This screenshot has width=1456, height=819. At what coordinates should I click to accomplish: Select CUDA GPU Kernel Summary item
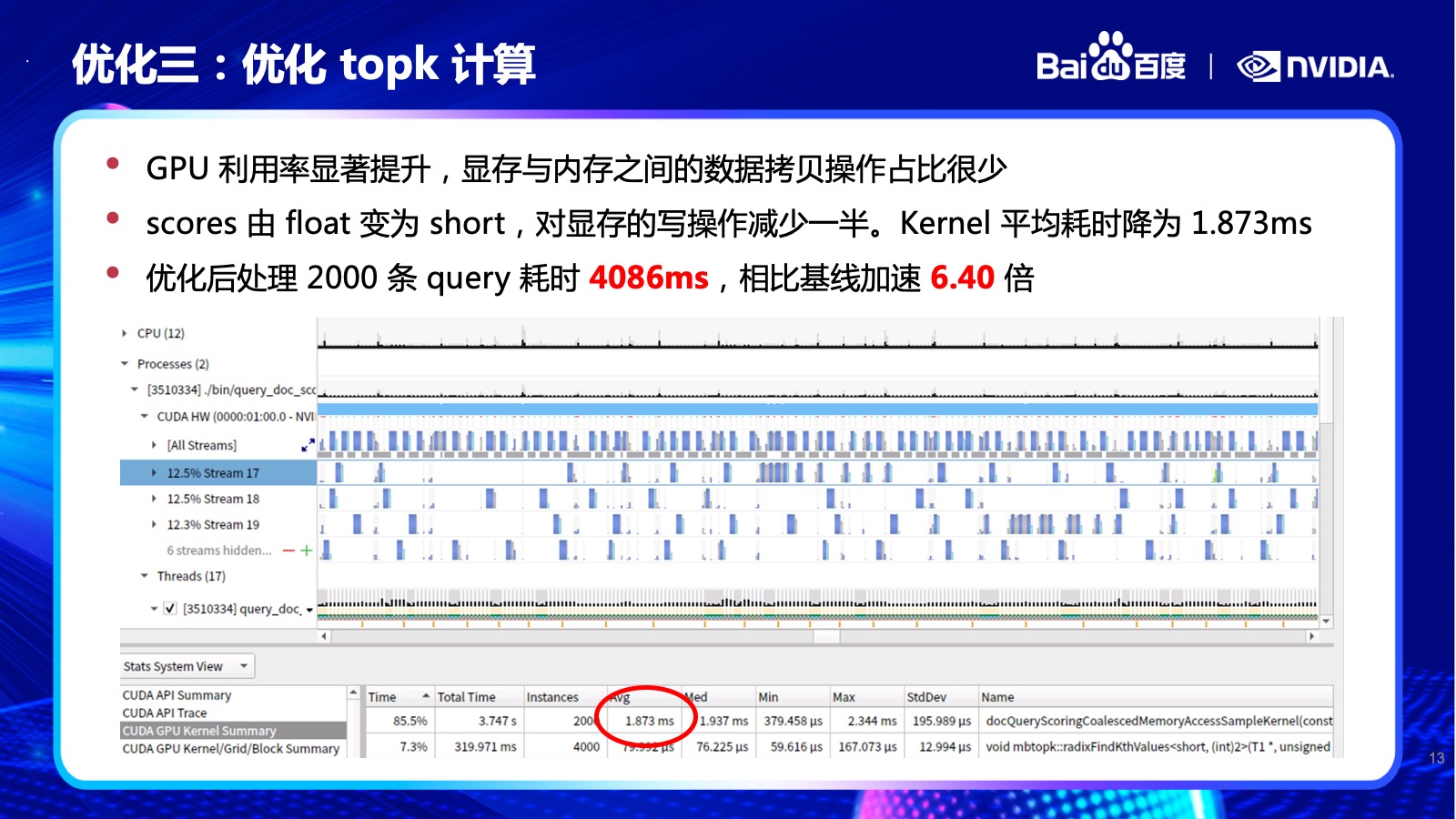pos(233,731)
